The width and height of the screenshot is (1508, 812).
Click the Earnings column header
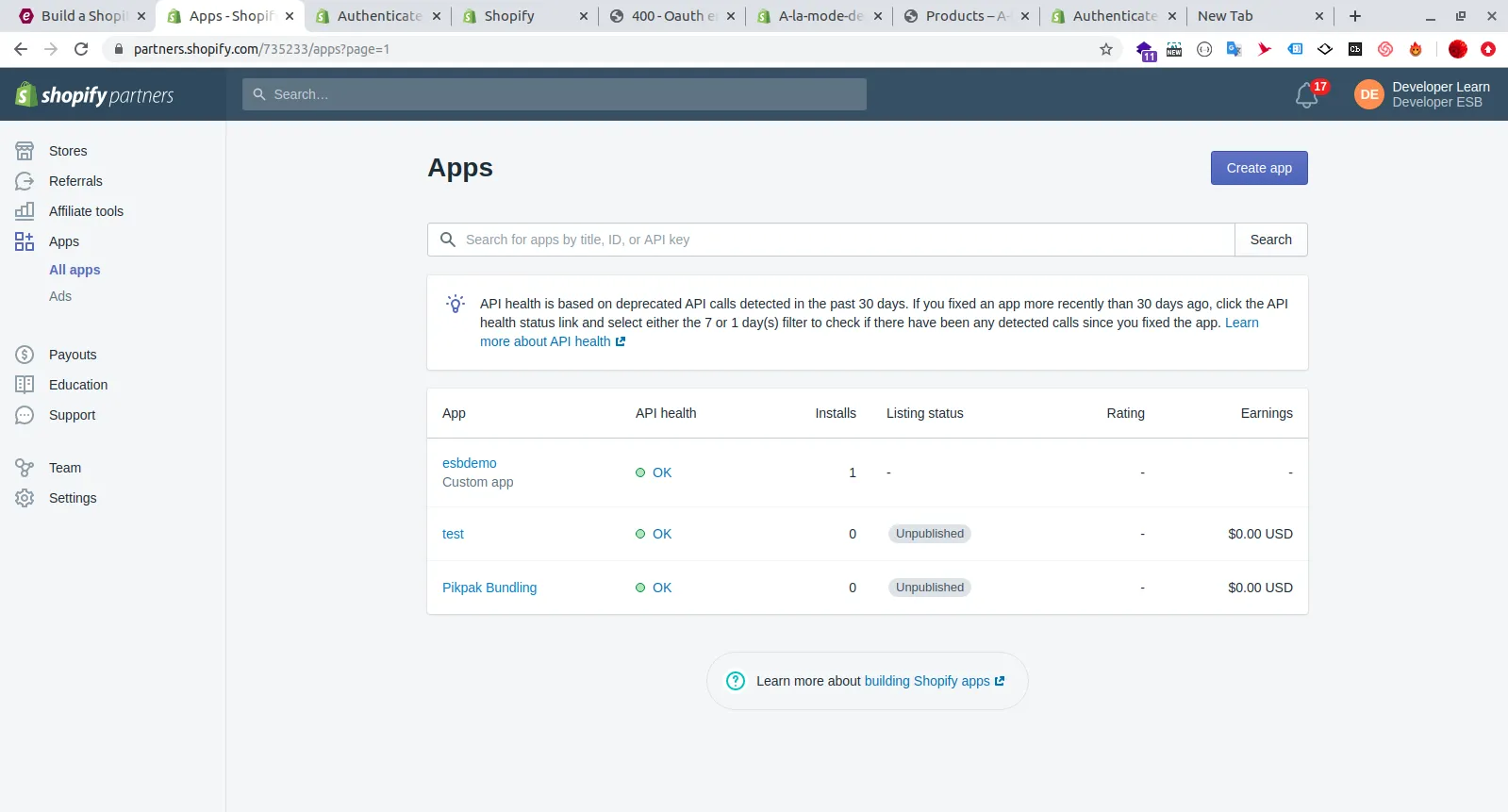(1267, 413)
